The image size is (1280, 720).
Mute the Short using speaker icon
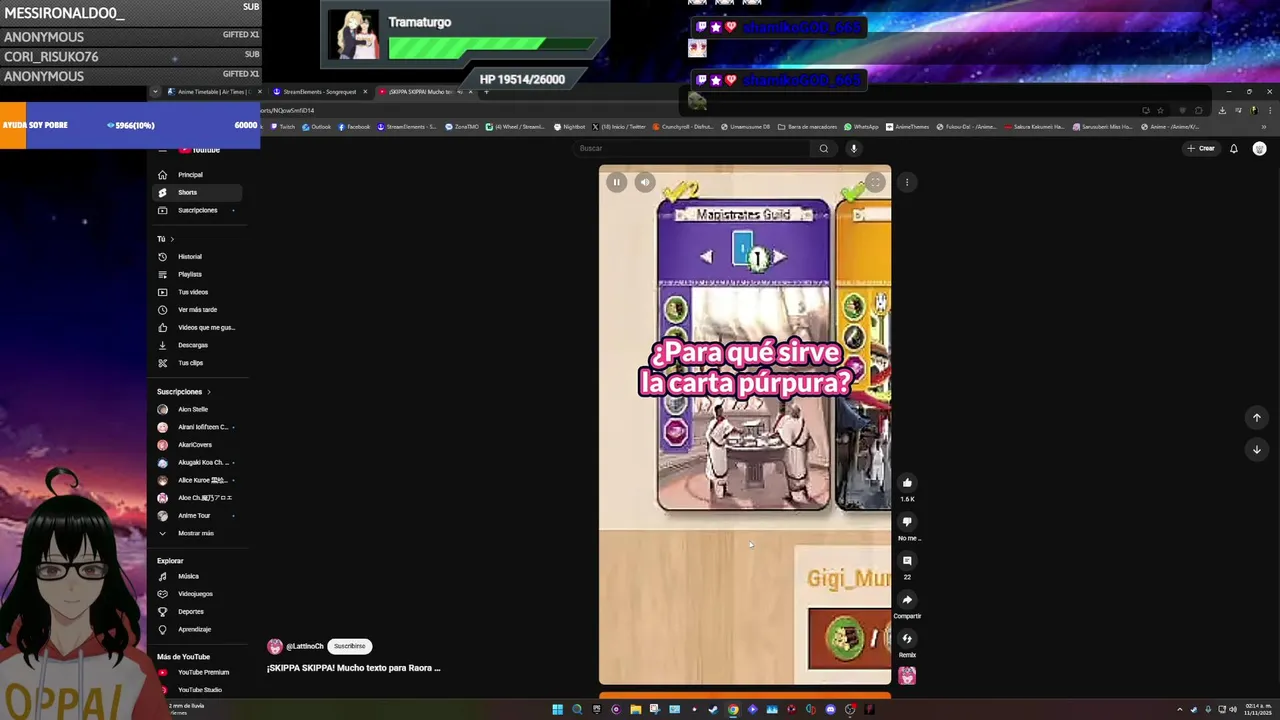tap(645, 182)
